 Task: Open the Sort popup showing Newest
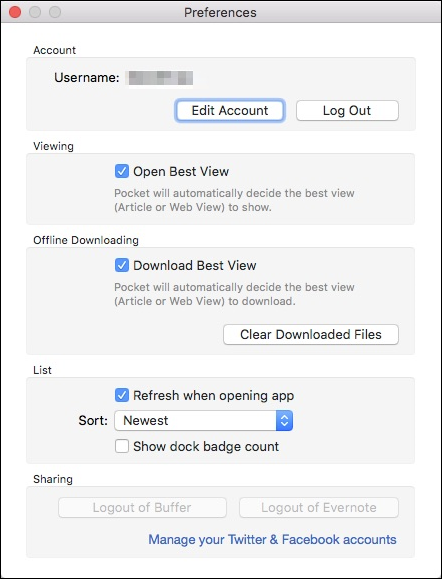(x=203, y=420)
